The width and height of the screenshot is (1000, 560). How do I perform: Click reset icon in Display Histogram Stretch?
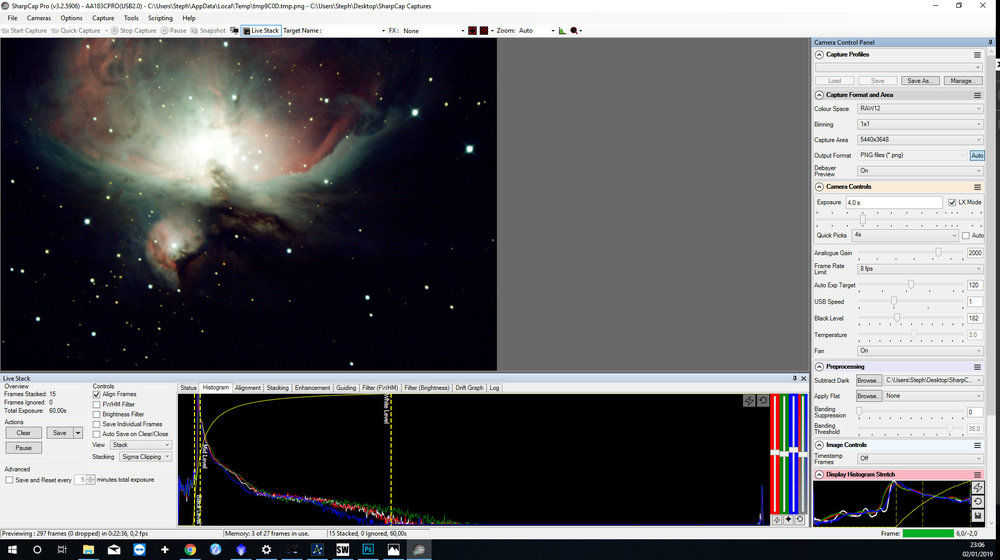(978, 501)
